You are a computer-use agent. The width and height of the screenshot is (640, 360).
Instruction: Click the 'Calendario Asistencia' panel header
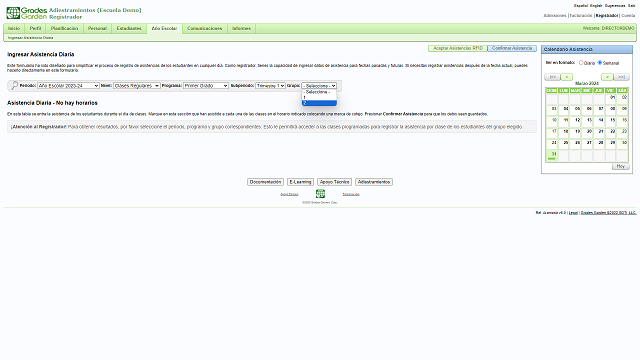[587, 49]
